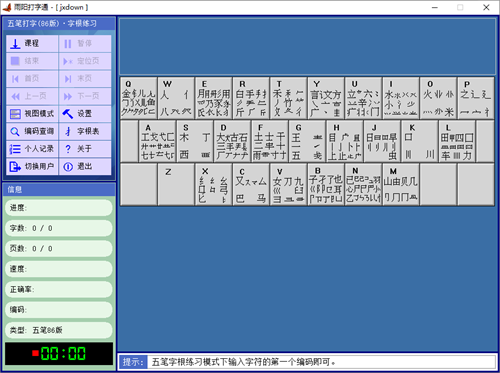Jump to 末页 last page

click(85, 79)
